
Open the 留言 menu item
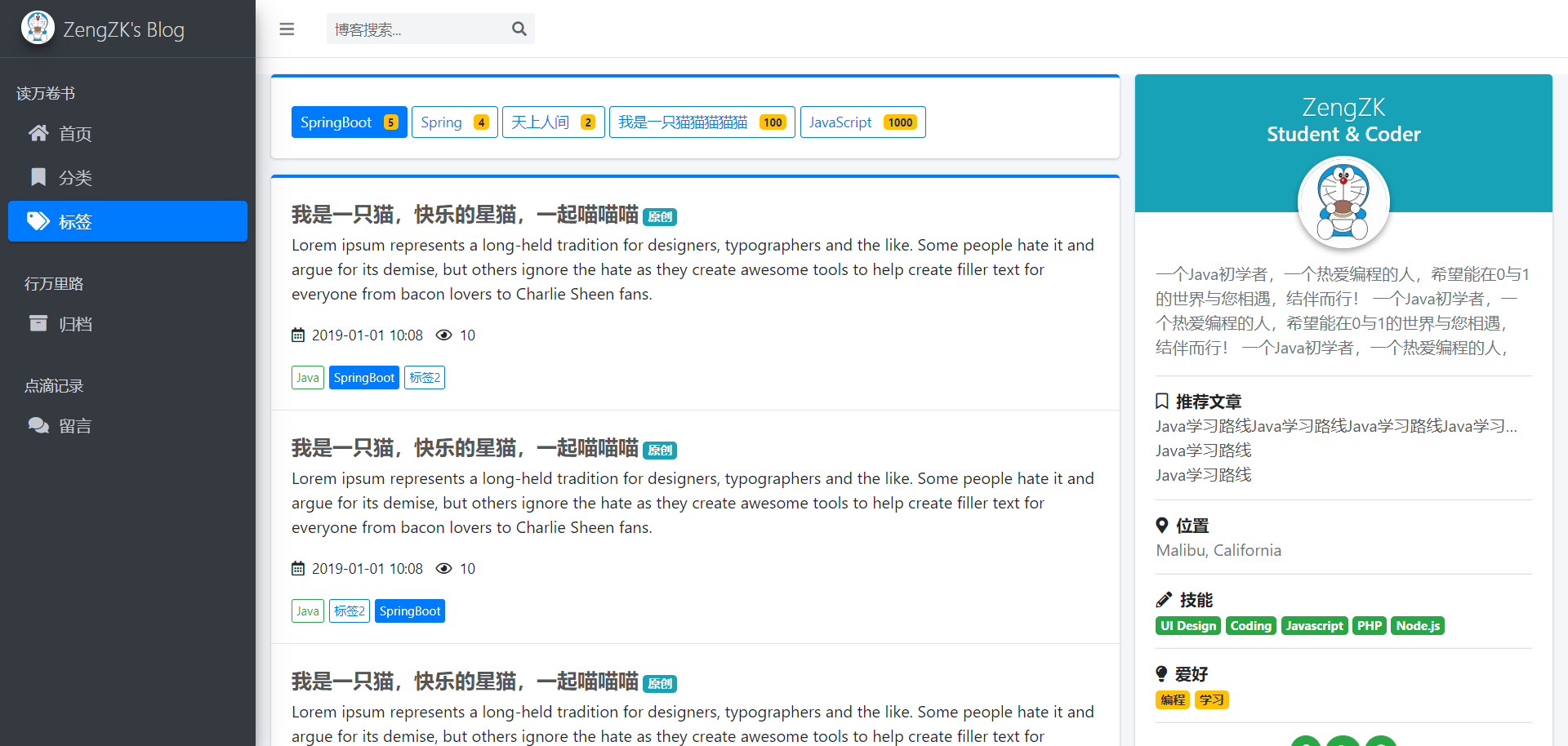coord(127,425)
